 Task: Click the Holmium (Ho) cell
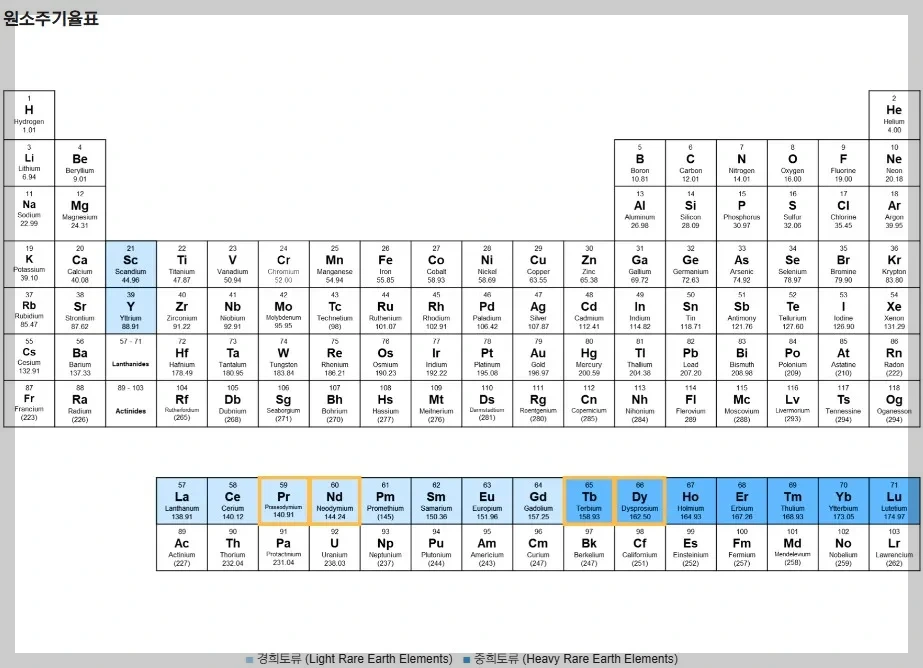[x=690, y=501]
